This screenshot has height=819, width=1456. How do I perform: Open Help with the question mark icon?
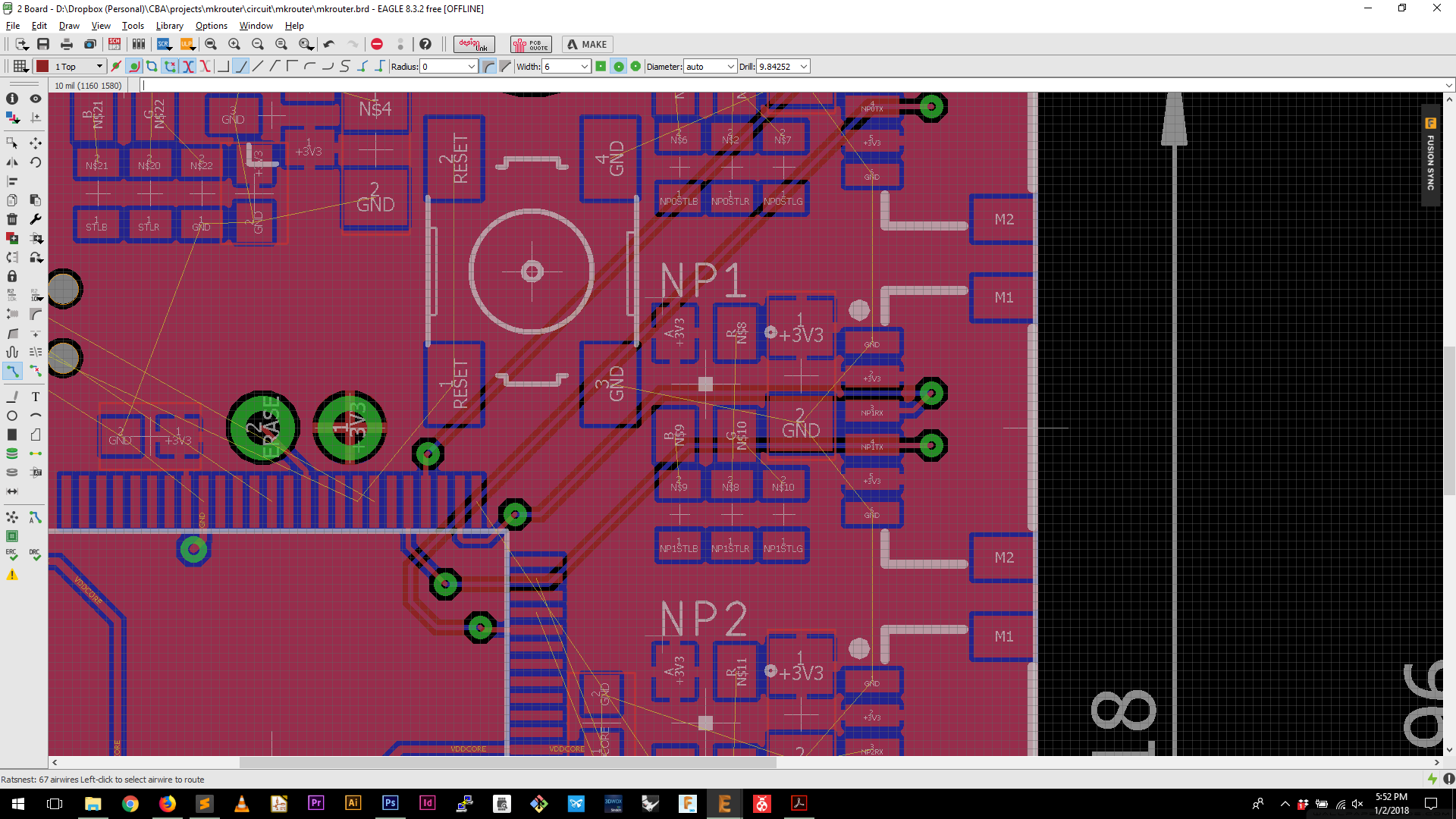(425, 44)
